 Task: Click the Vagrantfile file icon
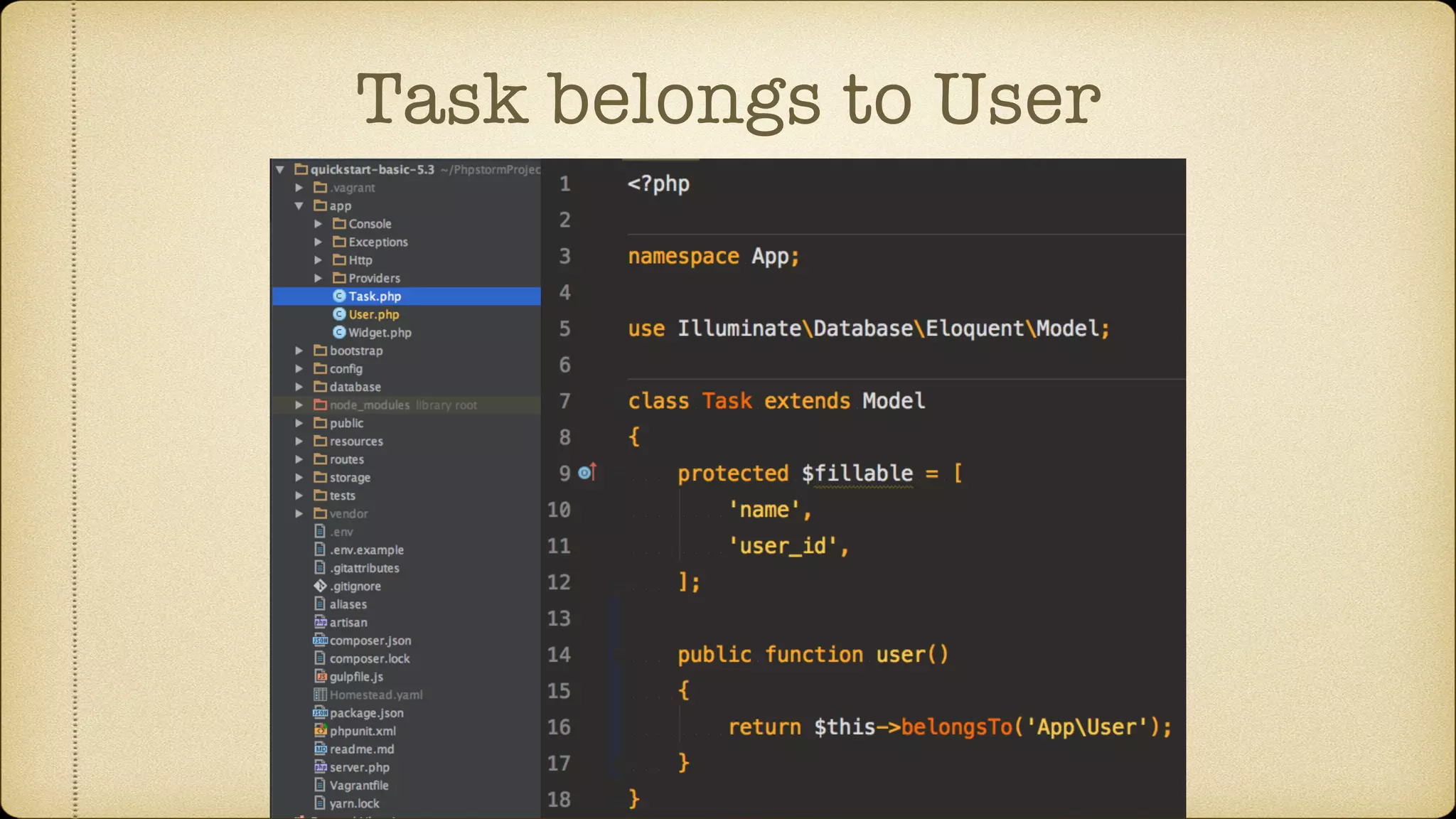320,785
